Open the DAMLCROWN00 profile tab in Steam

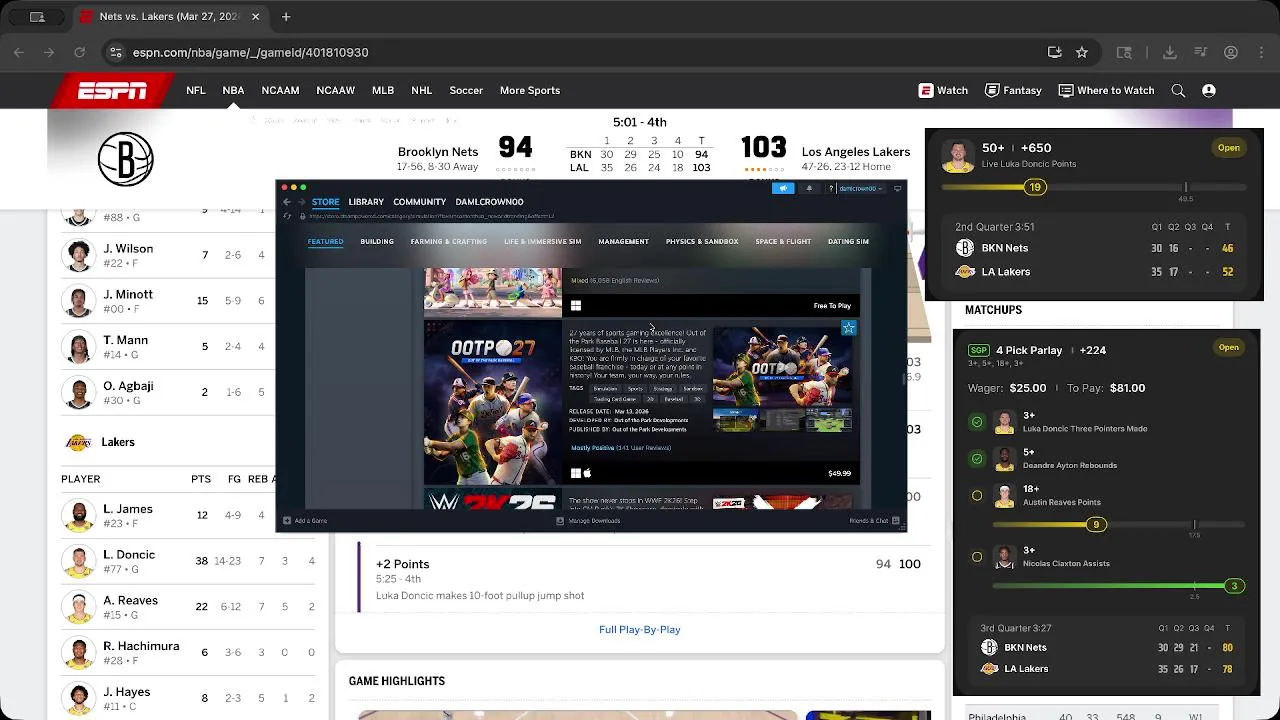[489, 202]
